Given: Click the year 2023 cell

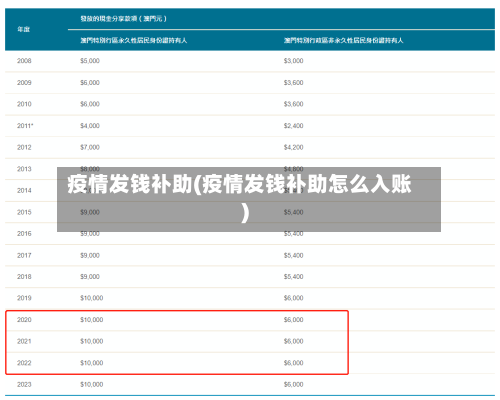Looking at the screenshot, I should 24,384.
